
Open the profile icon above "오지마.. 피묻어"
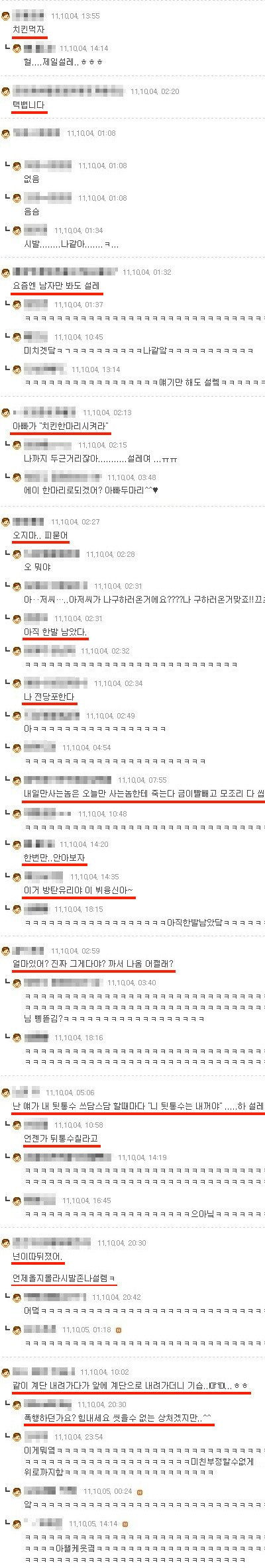pyautogui.click(x=6, y=522)
